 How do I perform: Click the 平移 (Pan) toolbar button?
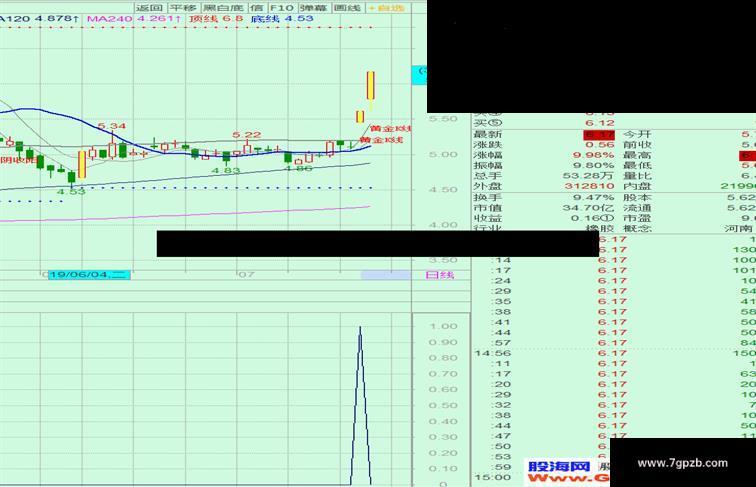pyautogui.click(x=183, y=8)
